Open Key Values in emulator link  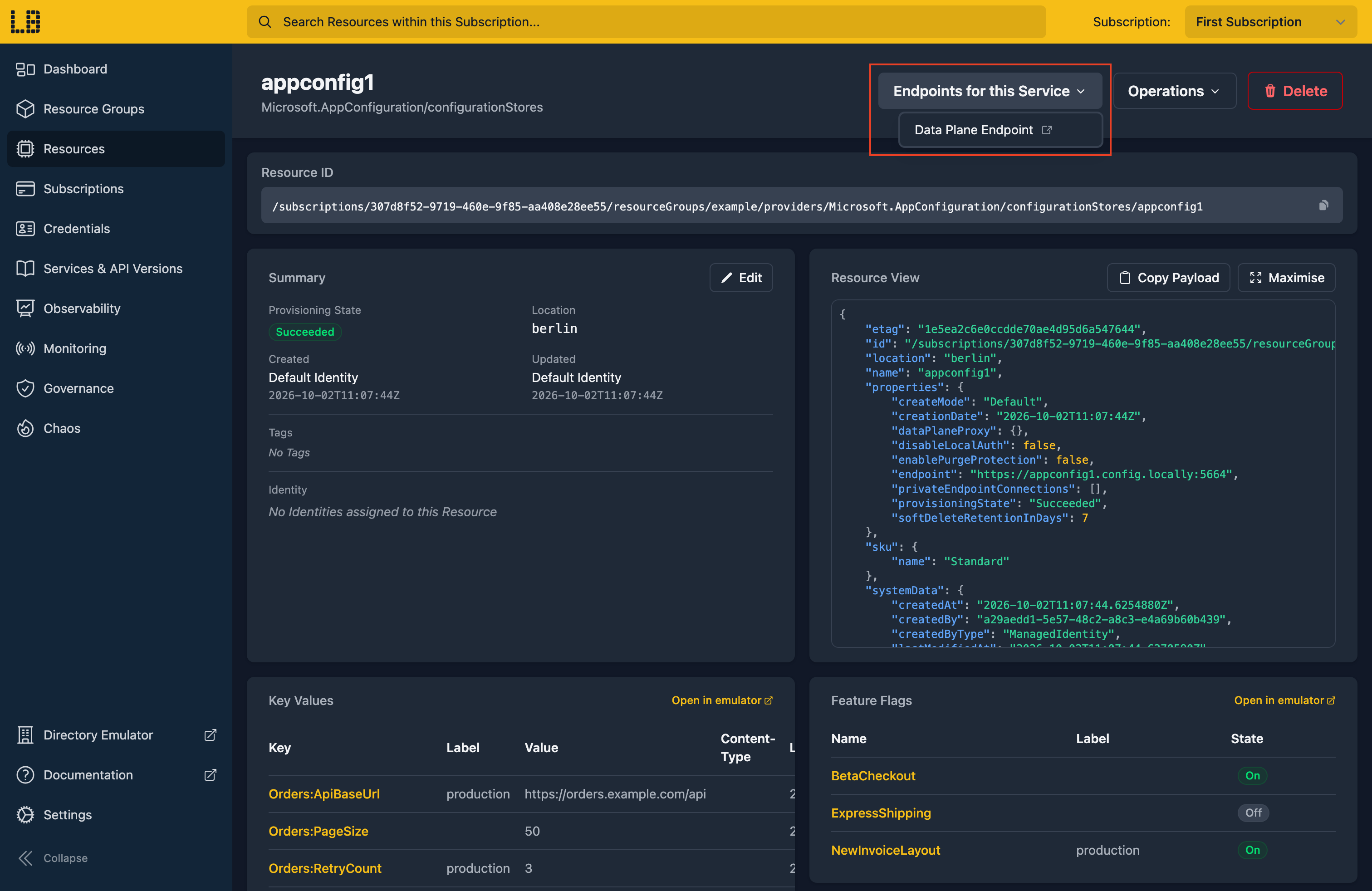(722, 700)
